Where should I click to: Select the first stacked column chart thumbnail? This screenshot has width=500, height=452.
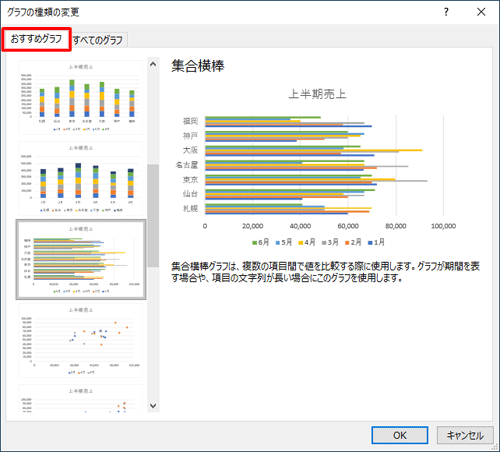point(81,97)
